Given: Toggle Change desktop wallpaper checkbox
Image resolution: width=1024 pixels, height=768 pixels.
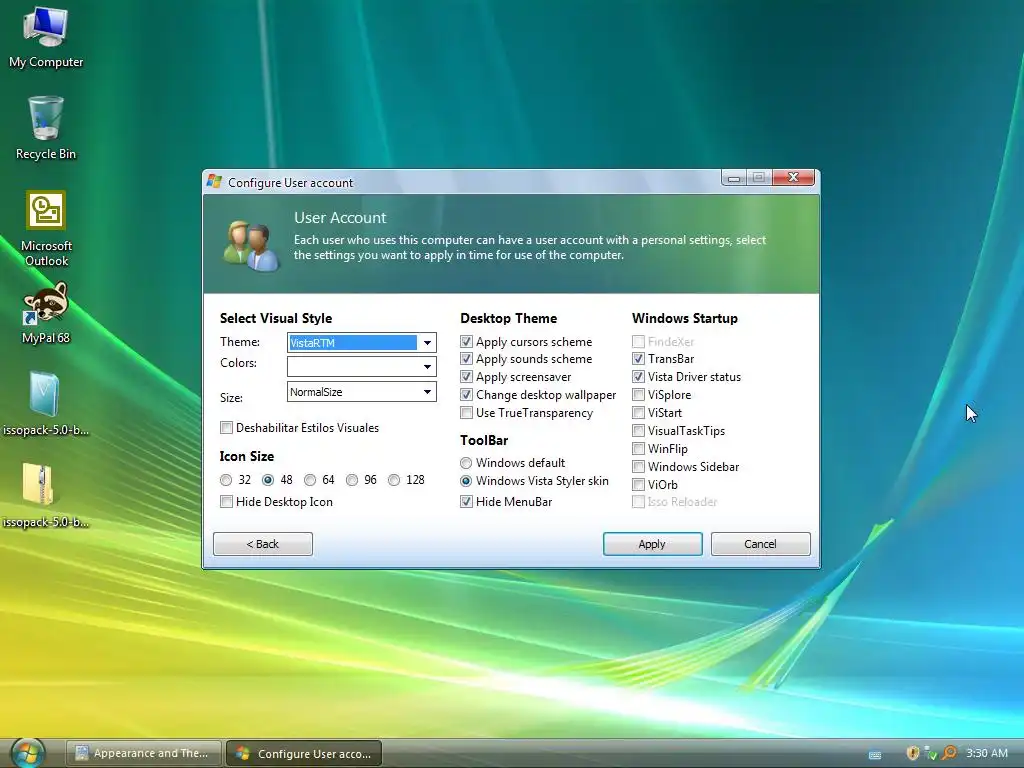Looking at the screenshot, I should [466, 394].
